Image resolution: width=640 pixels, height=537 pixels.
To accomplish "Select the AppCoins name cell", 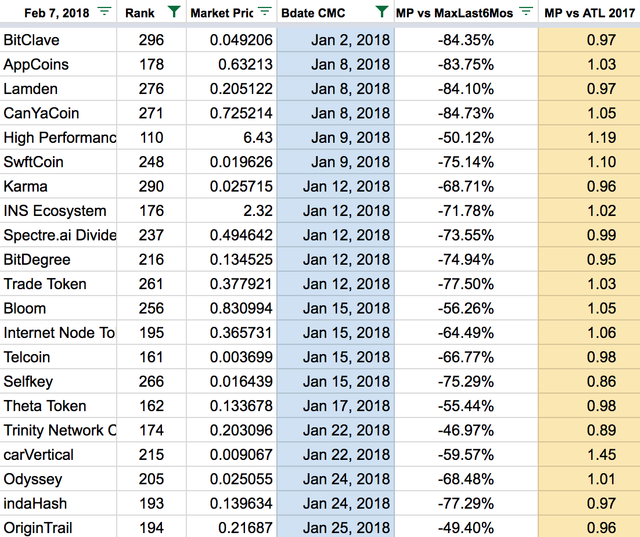I will pos(58,64).
